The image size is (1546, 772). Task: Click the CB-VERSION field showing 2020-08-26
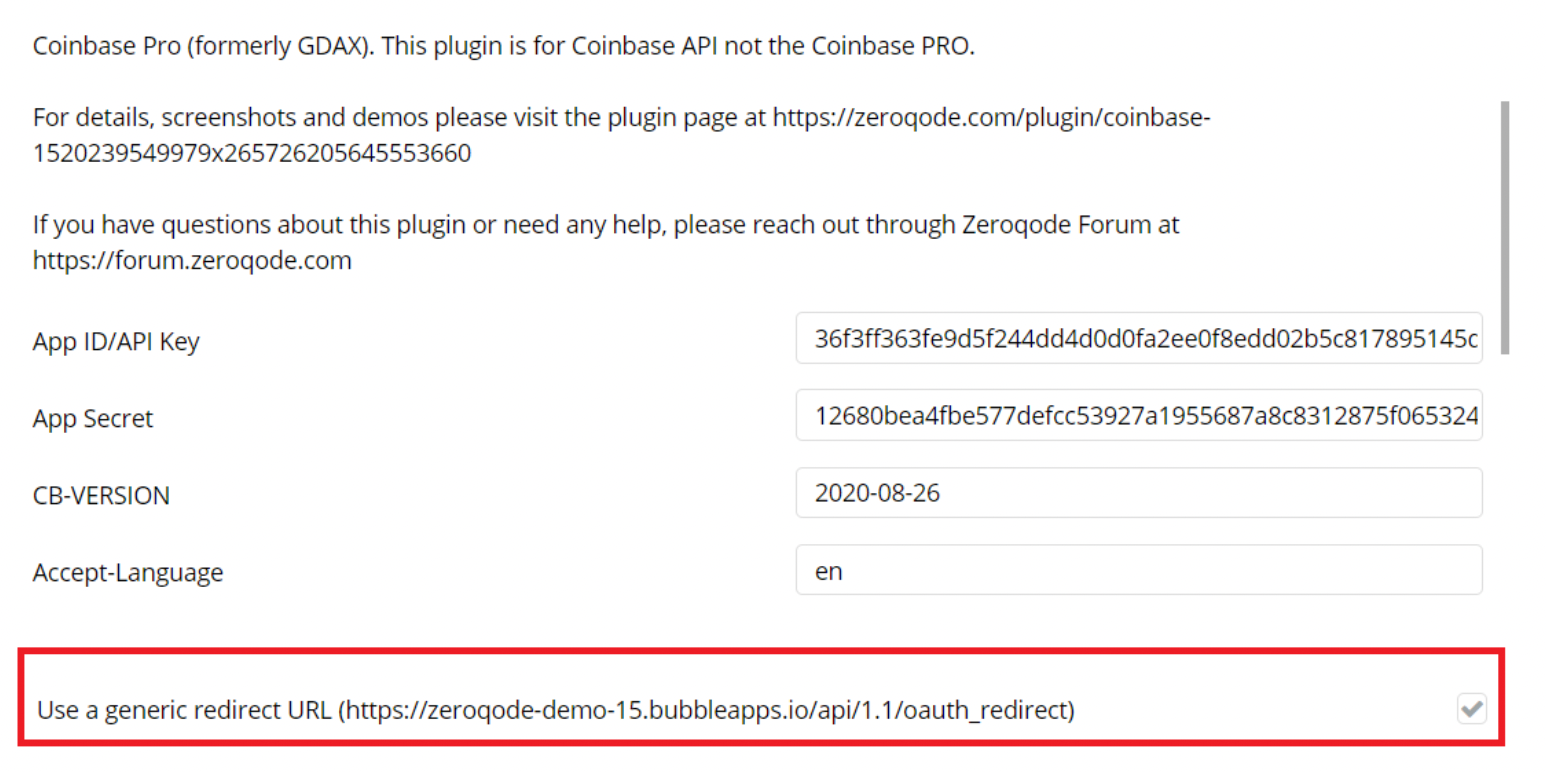1138,492
